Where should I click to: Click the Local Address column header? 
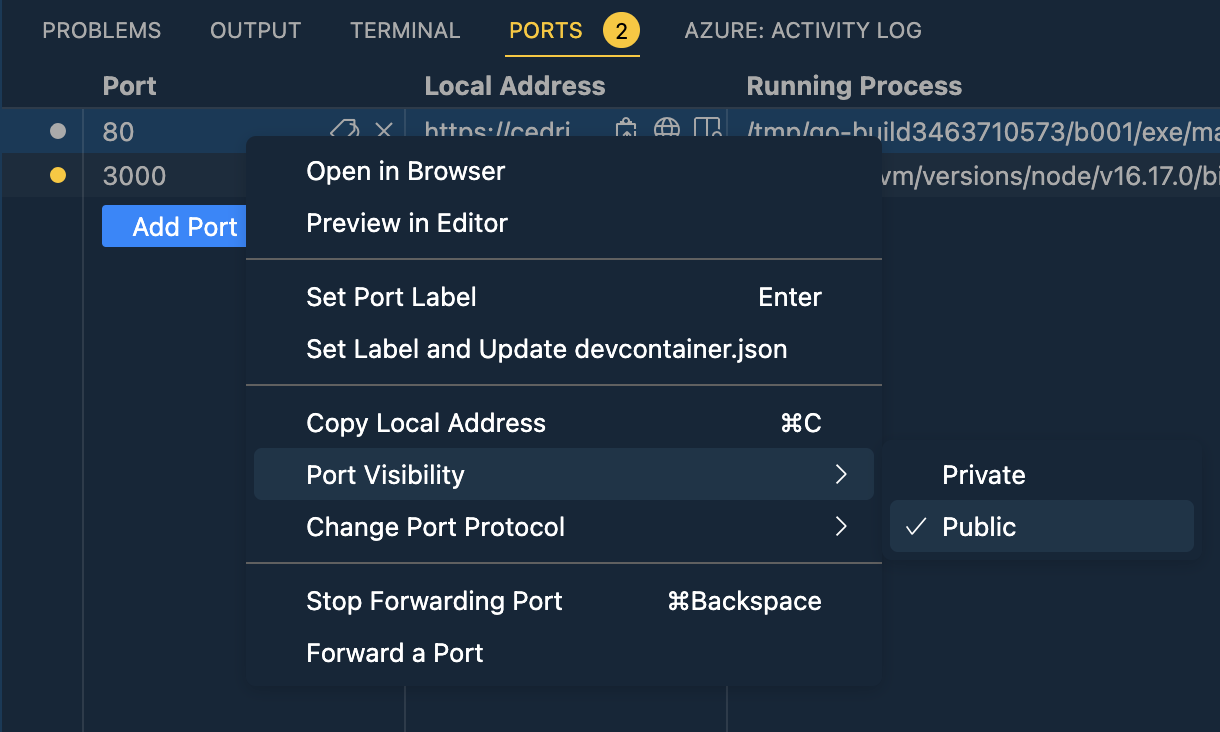(515, 86)
